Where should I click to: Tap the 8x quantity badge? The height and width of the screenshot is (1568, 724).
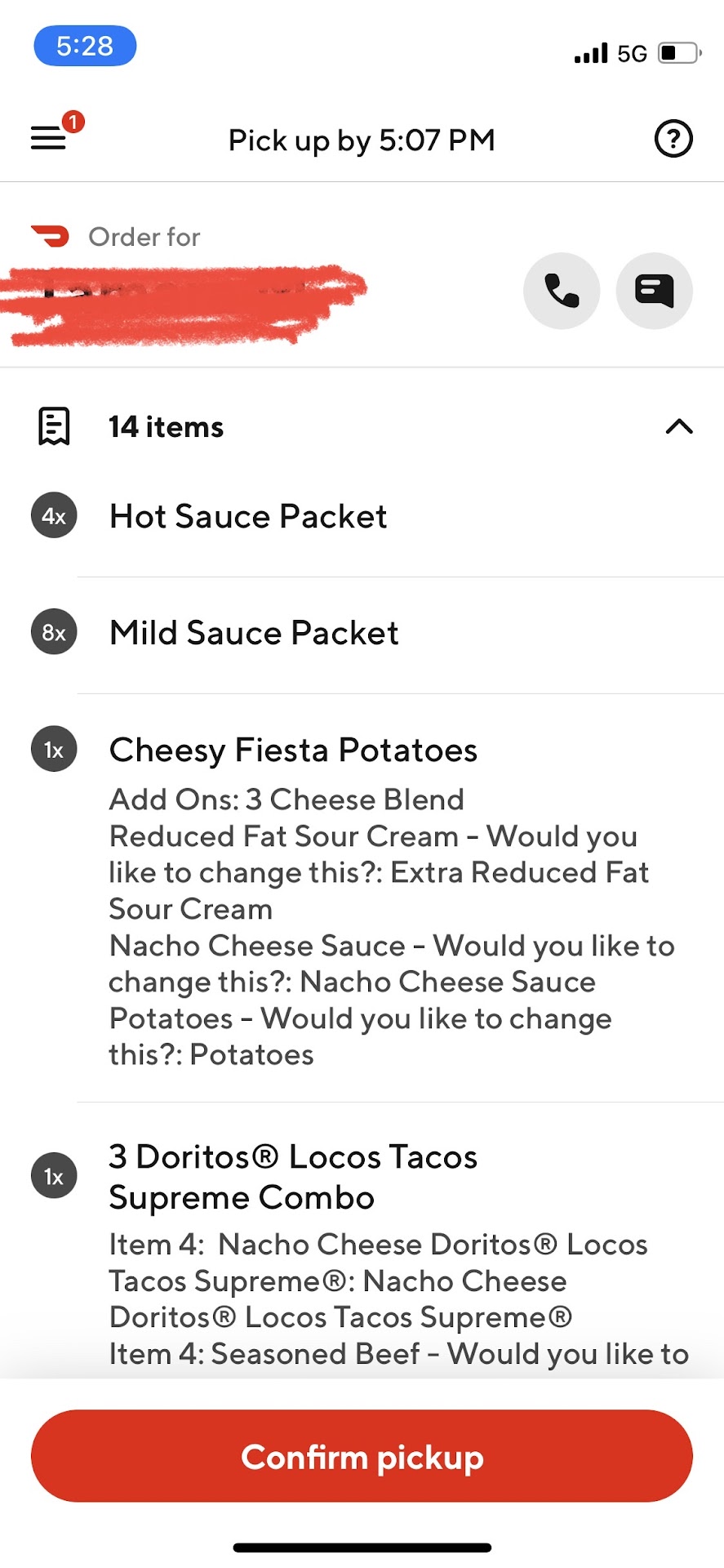[x=54, y=632]
